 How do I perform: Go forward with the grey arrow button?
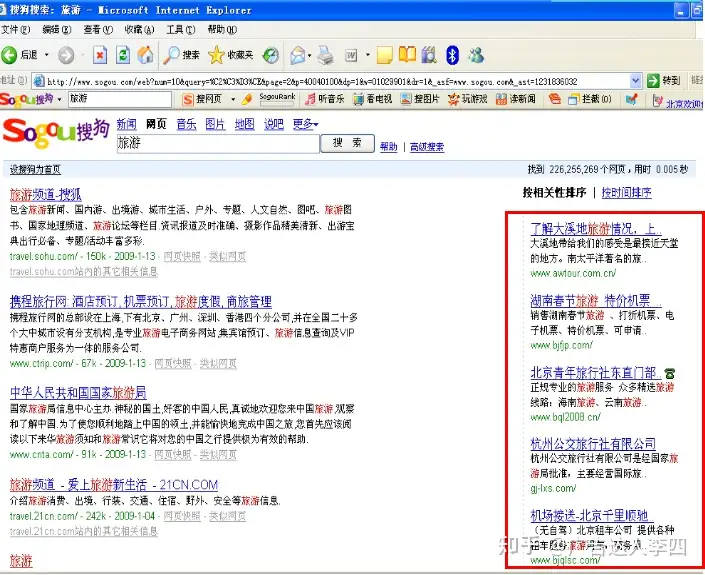pos(66,55)
